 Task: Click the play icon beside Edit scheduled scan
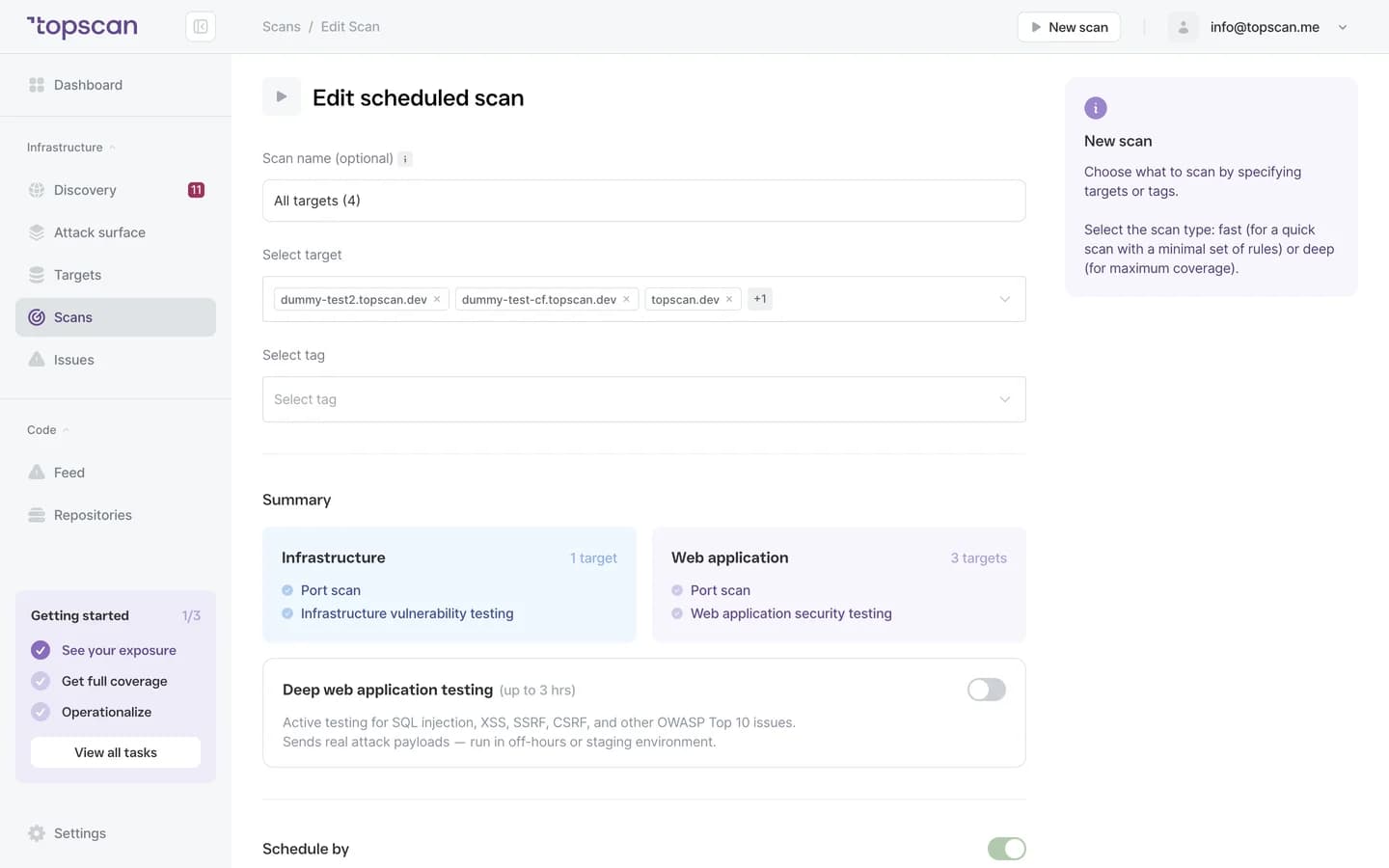click(x=282, y=96)
